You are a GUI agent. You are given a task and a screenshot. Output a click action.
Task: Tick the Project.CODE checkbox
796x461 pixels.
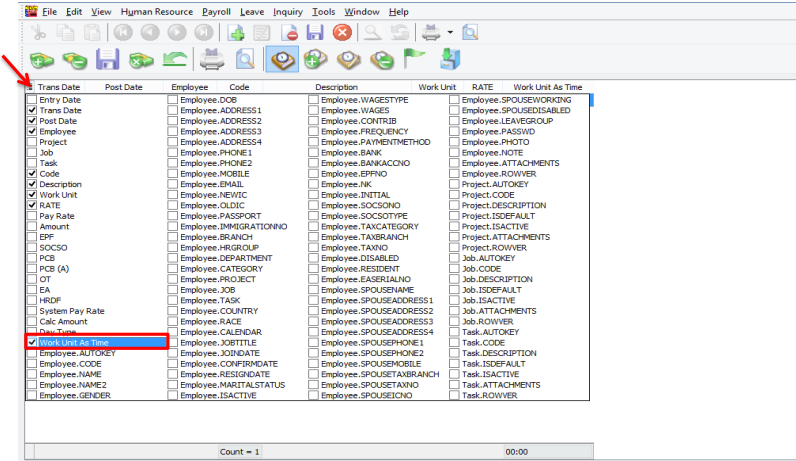[x=454, y=194]
